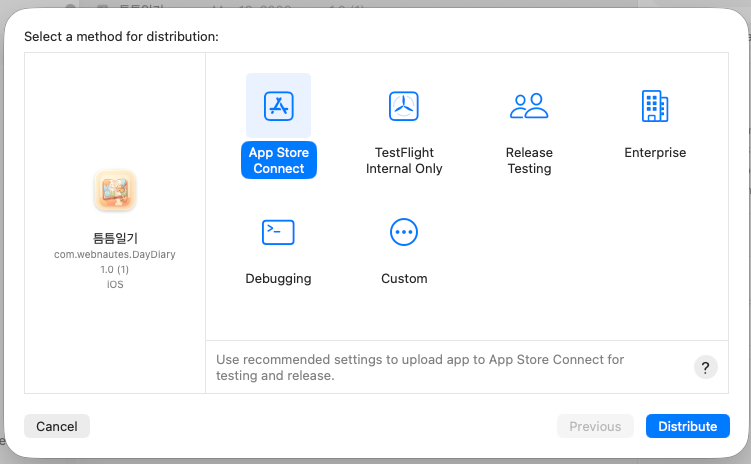751x464 pixels.
Task: Pick the Release Testing people icon
Action: click(x=529, y=106)
